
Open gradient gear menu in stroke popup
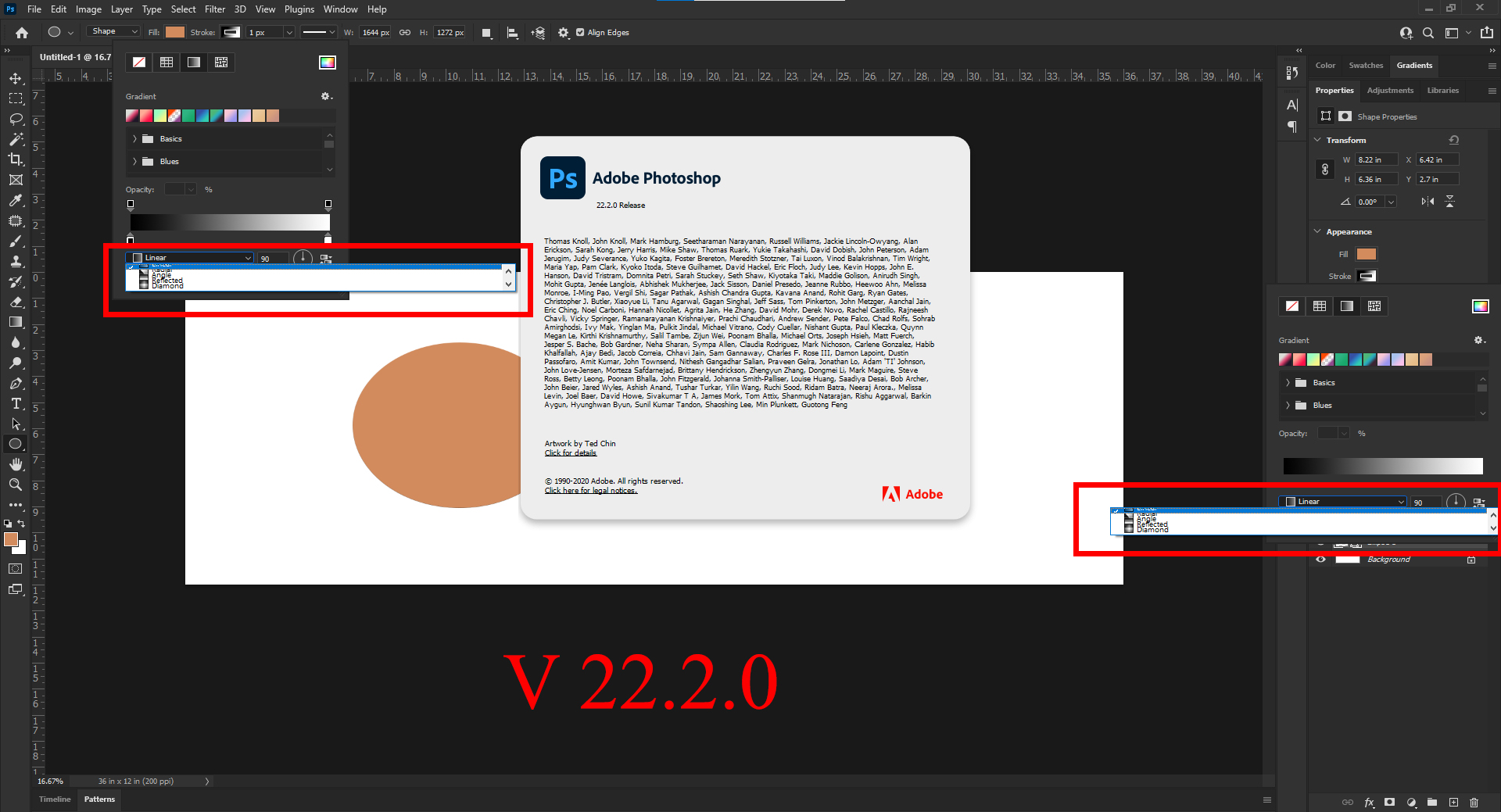(x=327, y=96)
